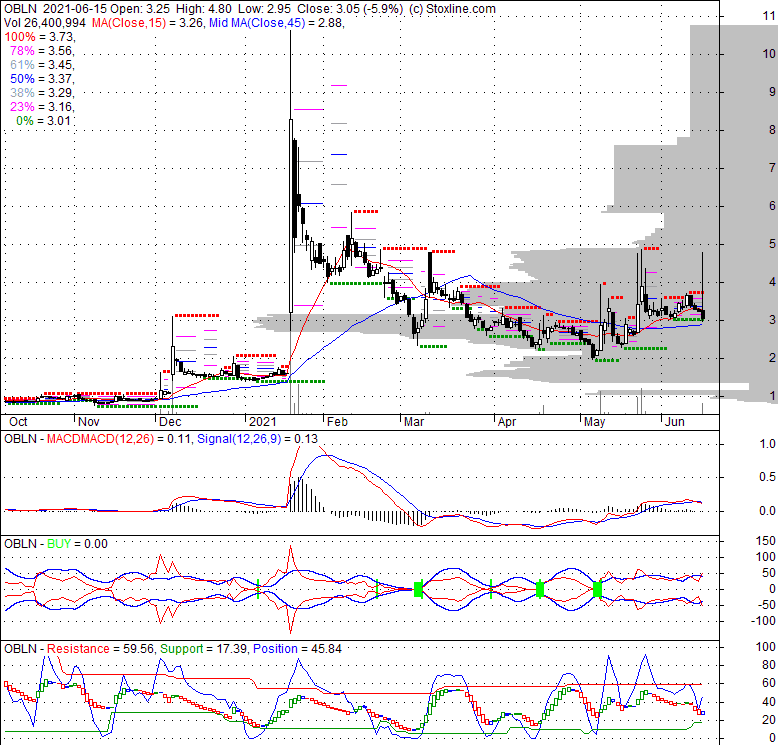
Task: Click the position panel axis value 80
Action: [x=769, y=665]
